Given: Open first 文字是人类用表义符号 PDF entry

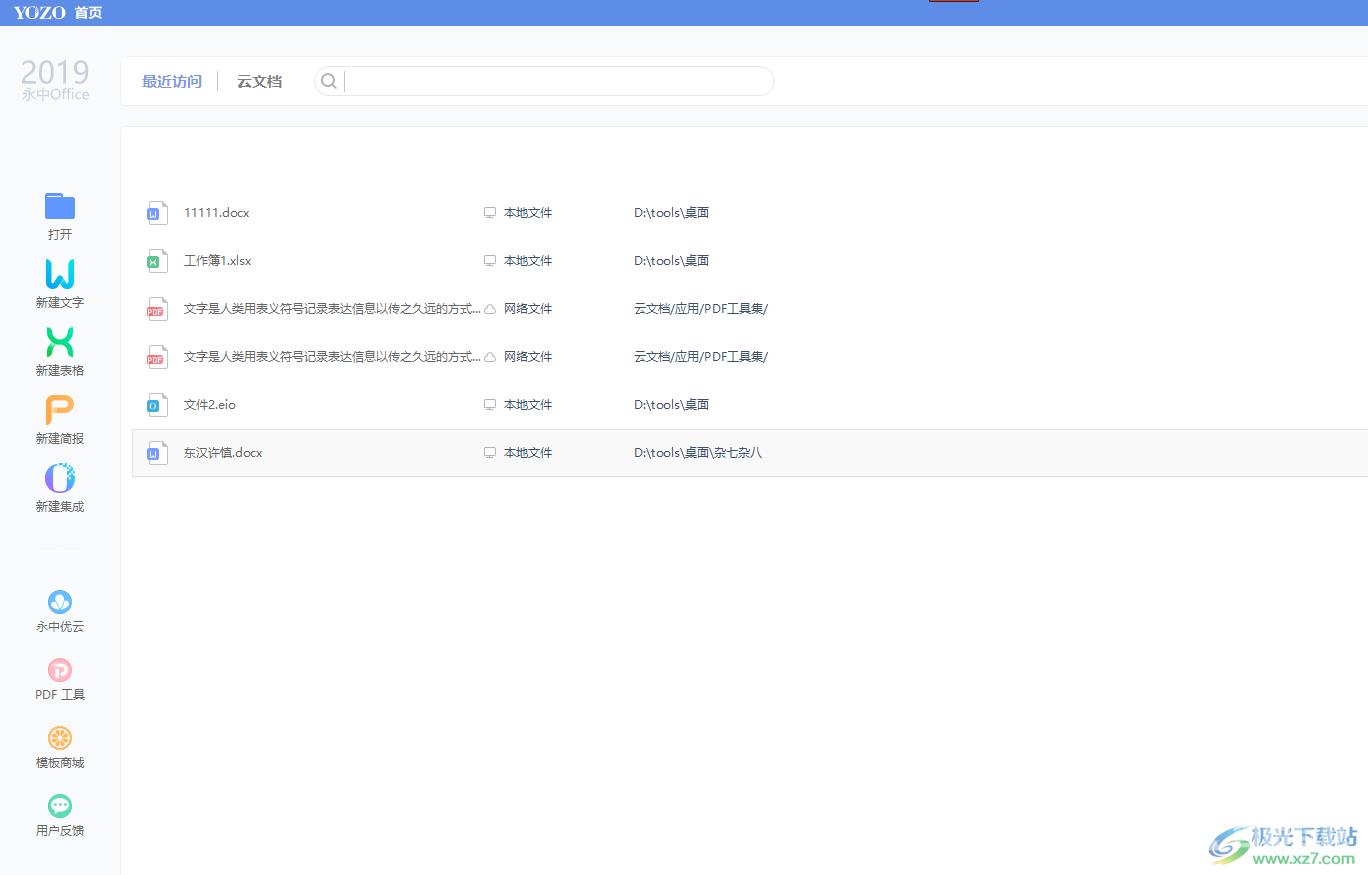Looking at the screenshot, I should click(x=333, y=309).
